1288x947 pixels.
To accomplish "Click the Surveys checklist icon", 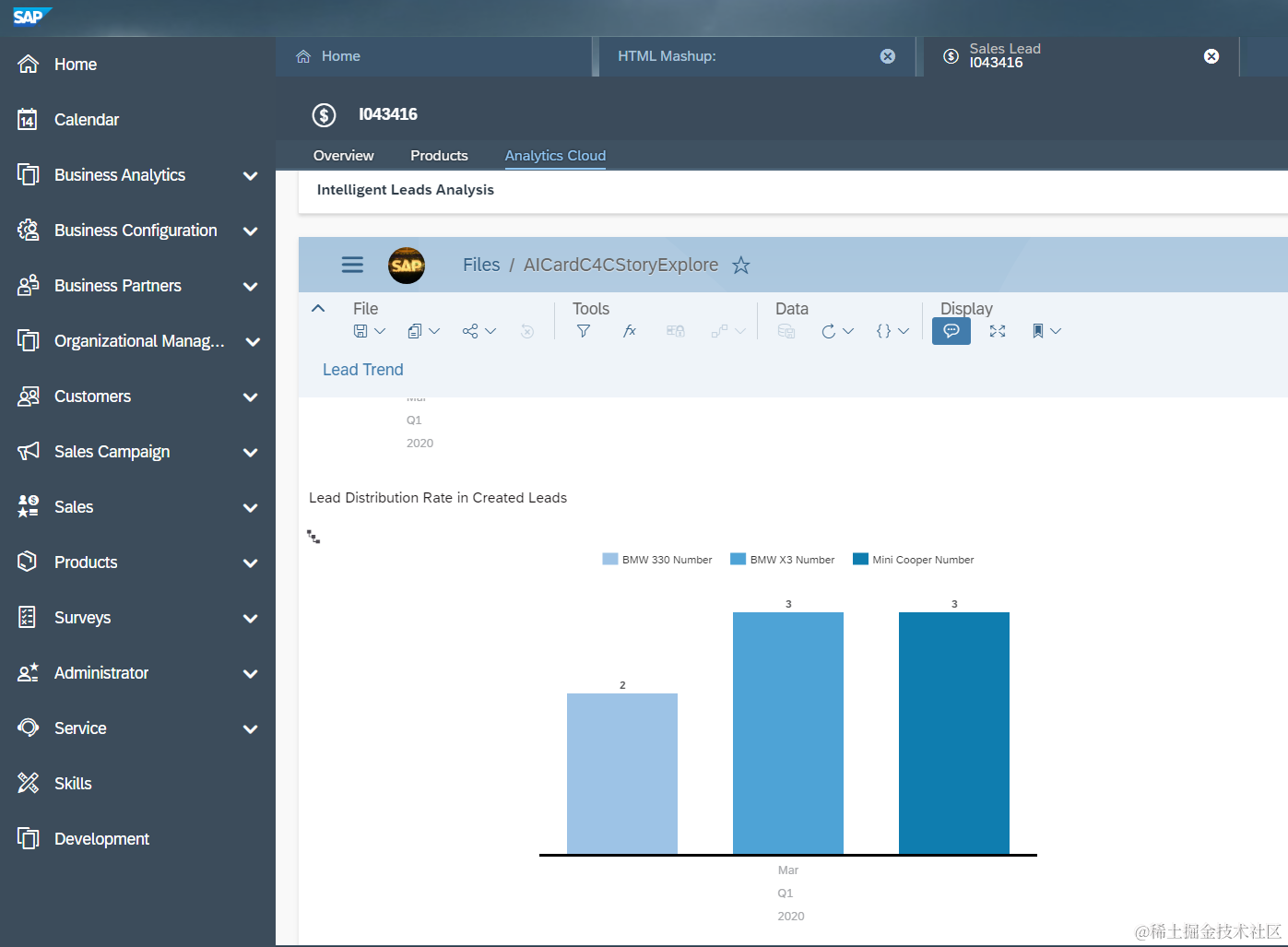I will (x=29, y=617).
